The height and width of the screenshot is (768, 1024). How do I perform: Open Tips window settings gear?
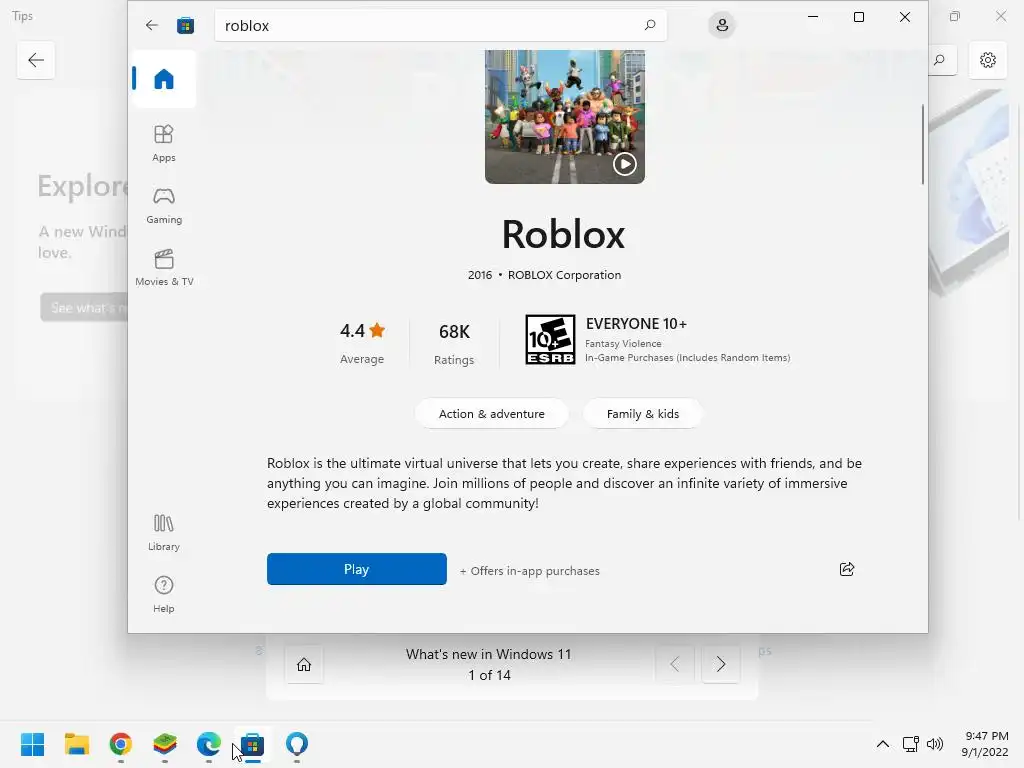tap(987, 60)
